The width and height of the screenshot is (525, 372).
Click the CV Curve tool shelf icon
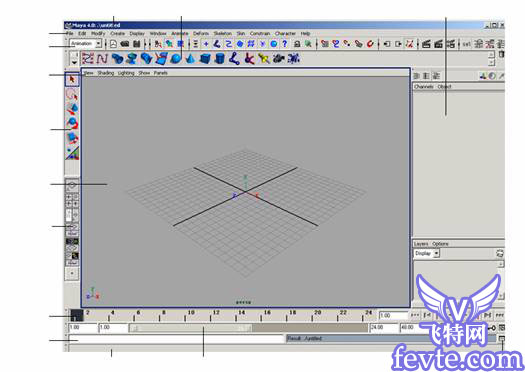[x=87, y=59]
